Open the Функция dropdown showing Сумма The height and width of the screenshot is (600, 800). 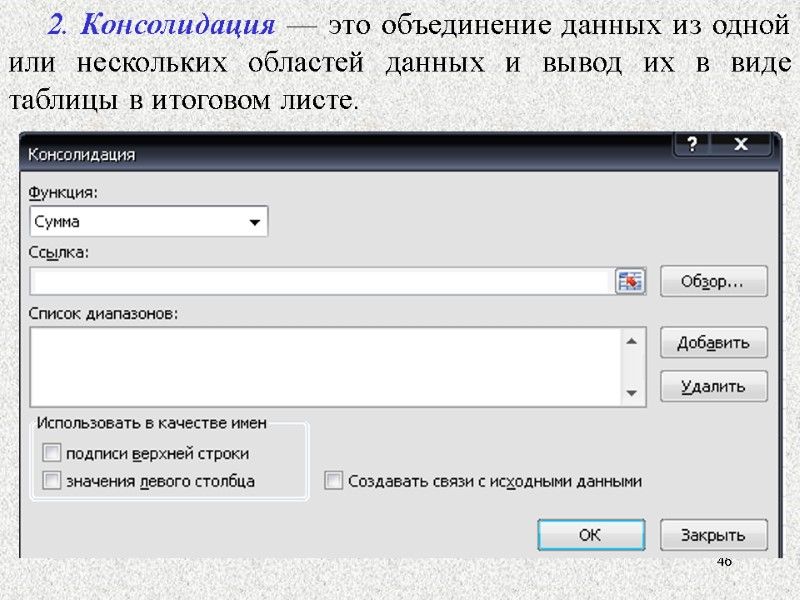[148, 221]
